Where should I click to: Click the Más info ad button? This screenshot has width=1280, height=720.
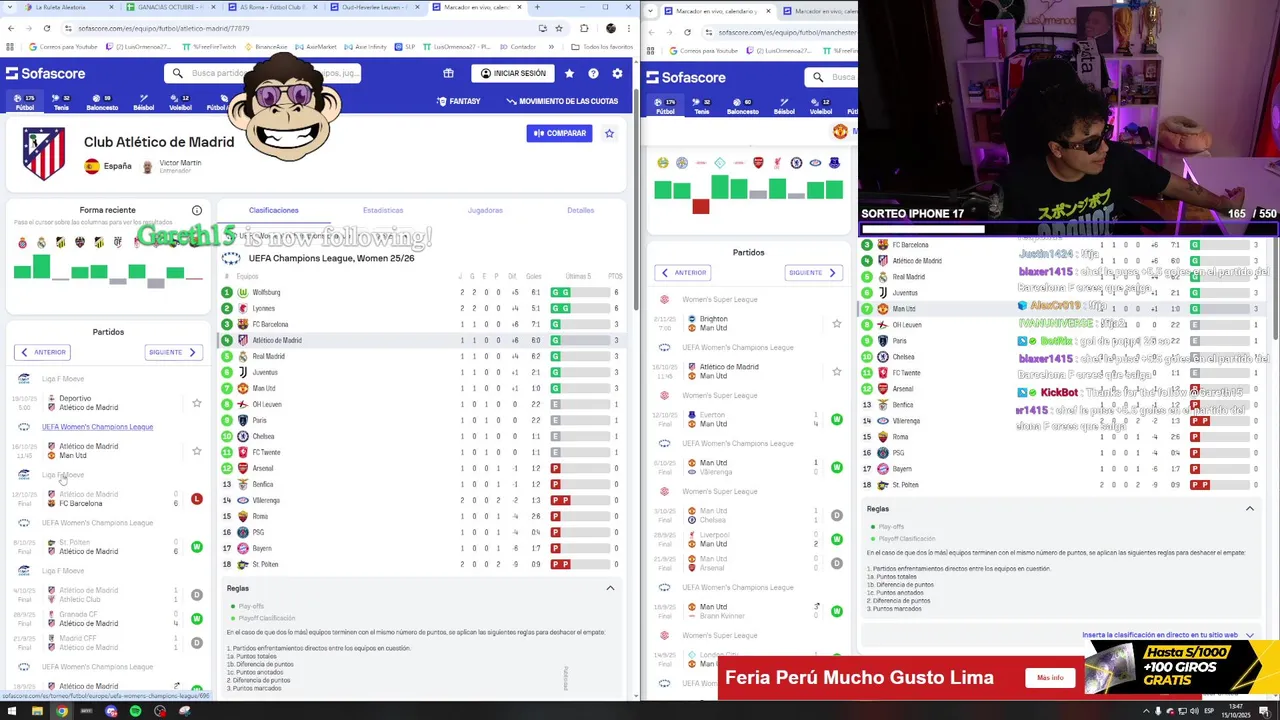[x=1050, y=678]
